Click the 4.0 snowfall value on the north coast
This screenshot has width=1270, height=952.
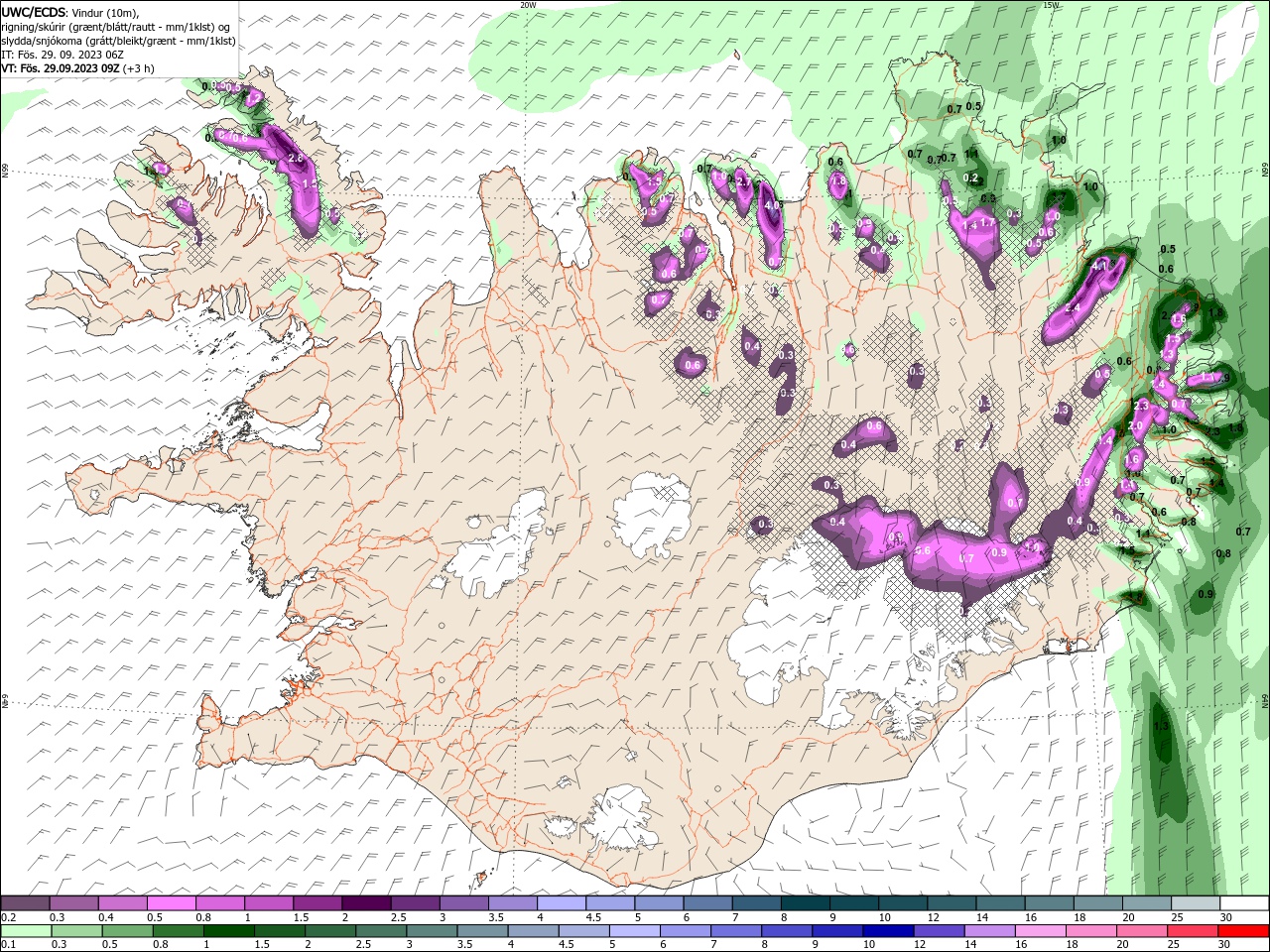tap(772, 205)
